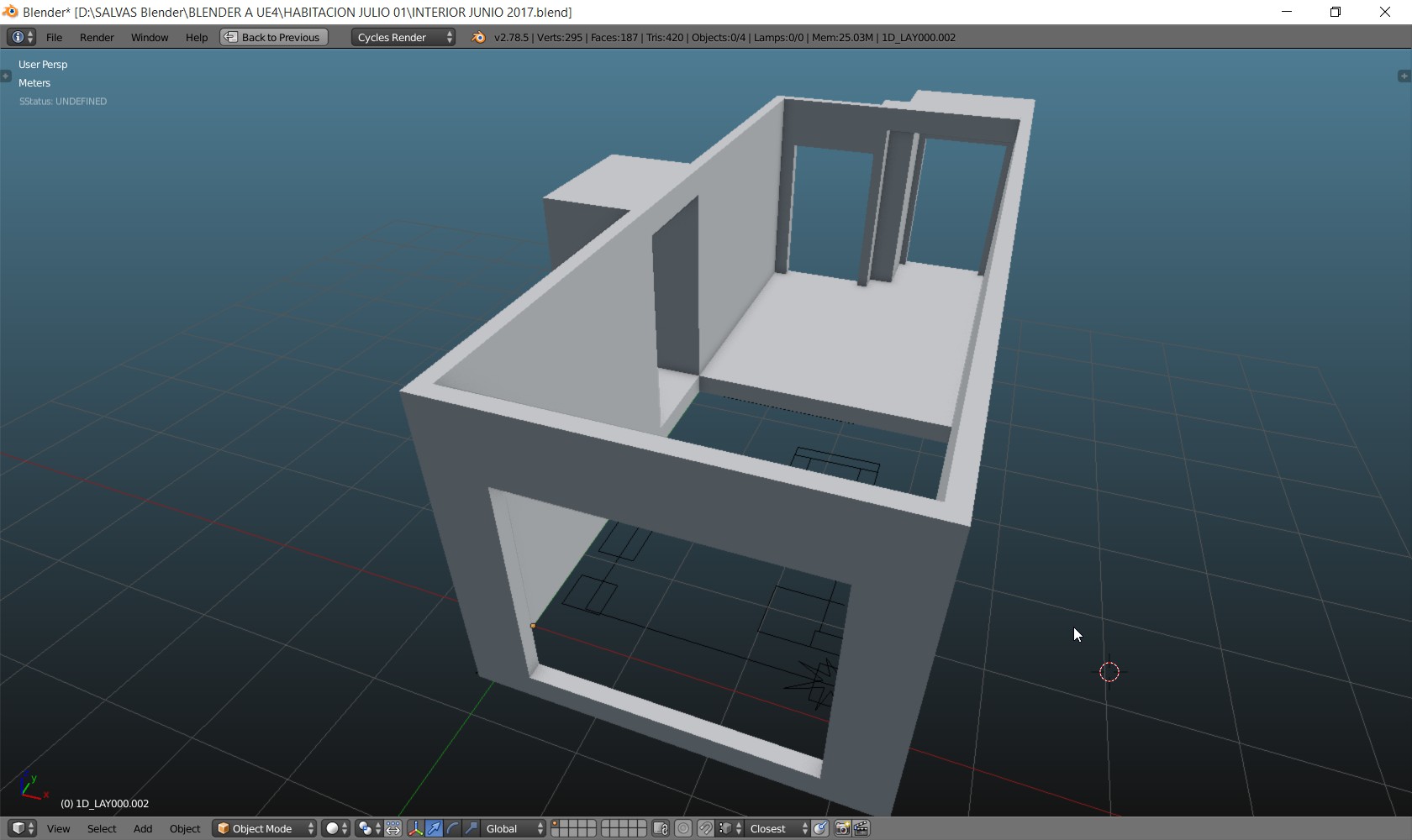
Task: Click the SStatus: UNDEFINED text
Action: (63, 102)
